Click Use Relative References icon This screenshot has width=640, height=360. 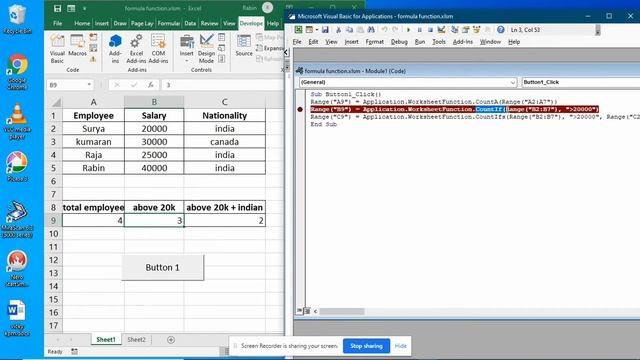click(93, 48)
